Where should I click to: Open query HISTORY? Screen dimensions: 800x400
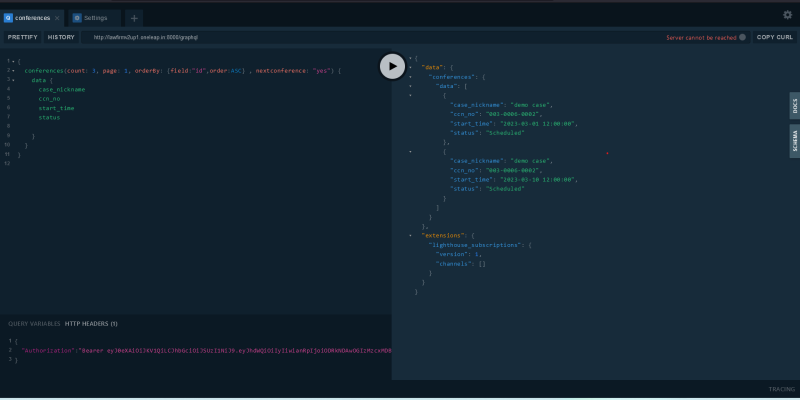61,37
